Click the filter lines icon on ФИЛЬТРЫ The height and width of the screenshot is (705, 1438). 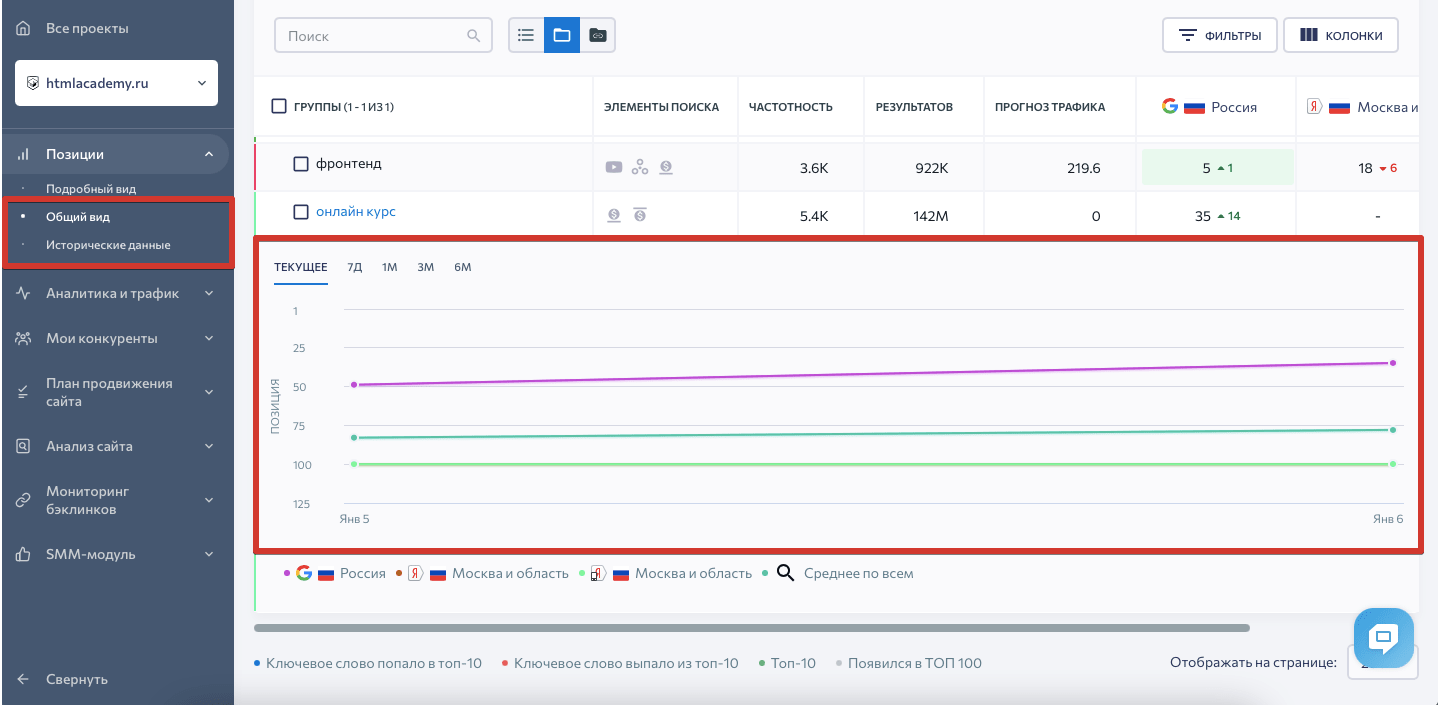click(x=1187, y=35)
